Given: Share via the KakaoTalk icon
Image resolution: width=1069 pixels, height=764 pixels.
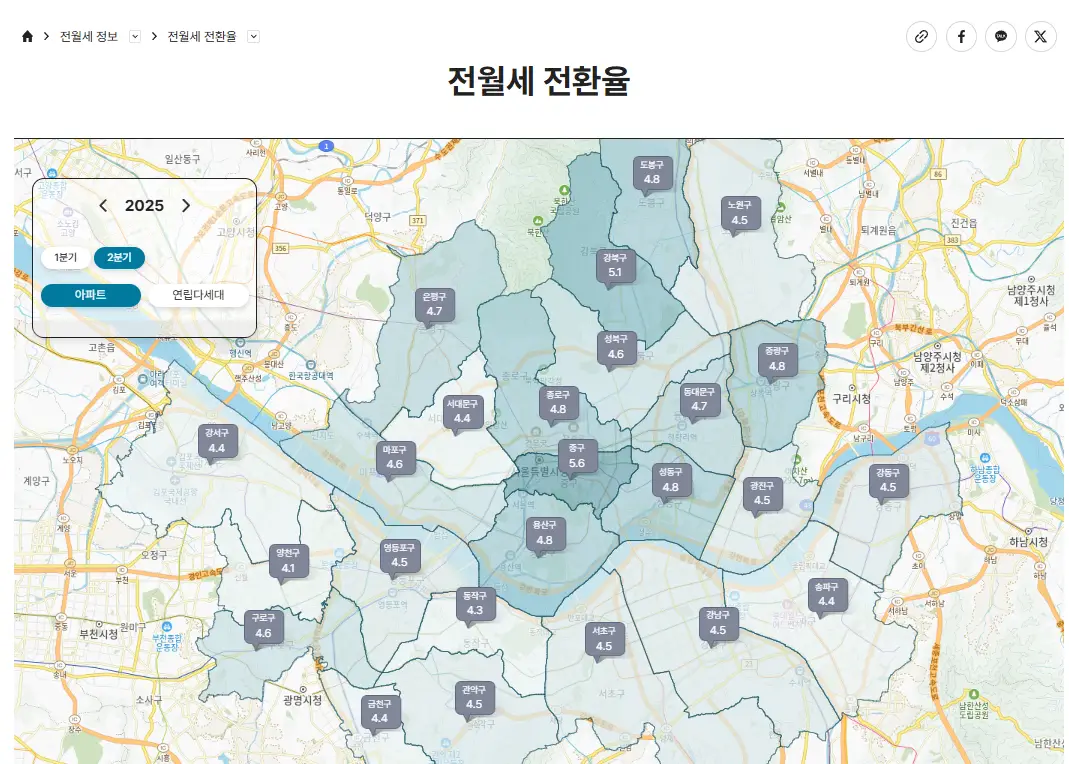Looking at the screenshot, I should click(x=1001, y=37).
